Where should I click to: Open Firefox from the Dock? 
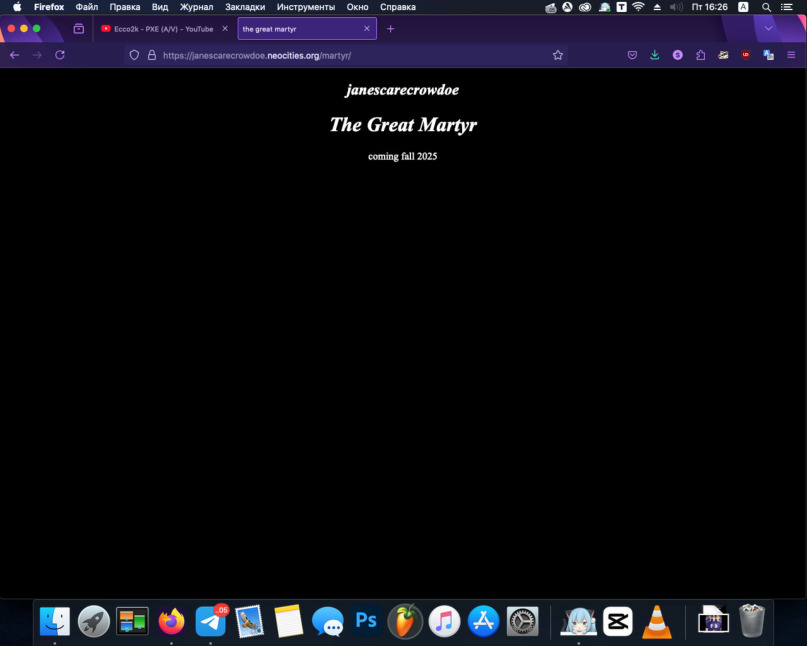point(171,621)
